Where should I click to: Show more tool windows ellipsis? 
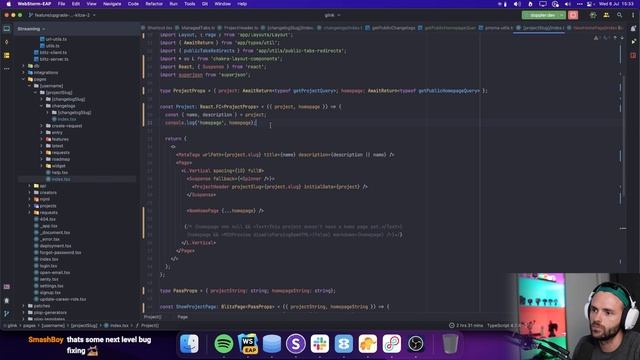point(7,69)
